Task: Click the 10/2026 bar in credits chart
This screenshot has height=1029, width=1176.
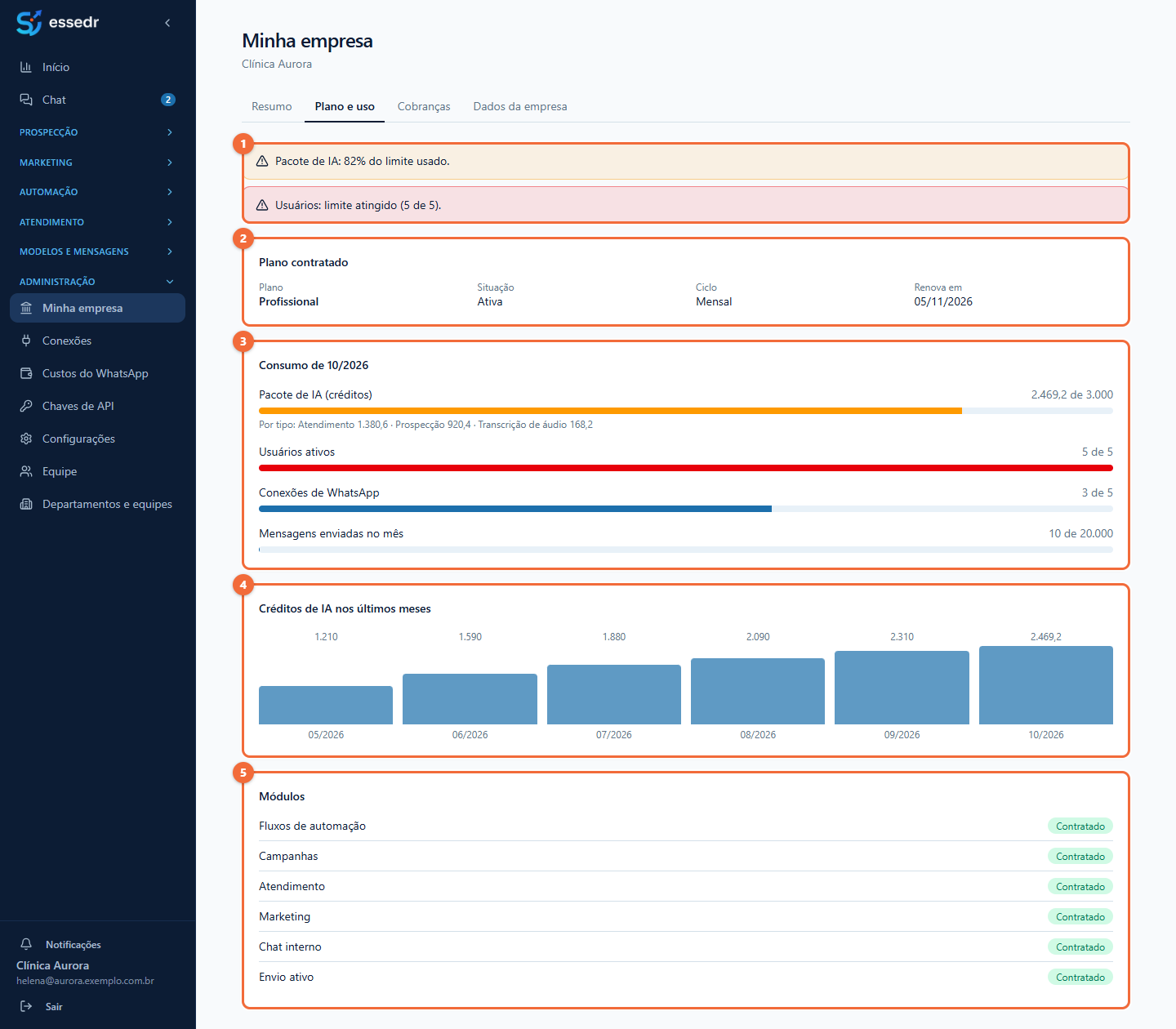Action: [1046, 685]
